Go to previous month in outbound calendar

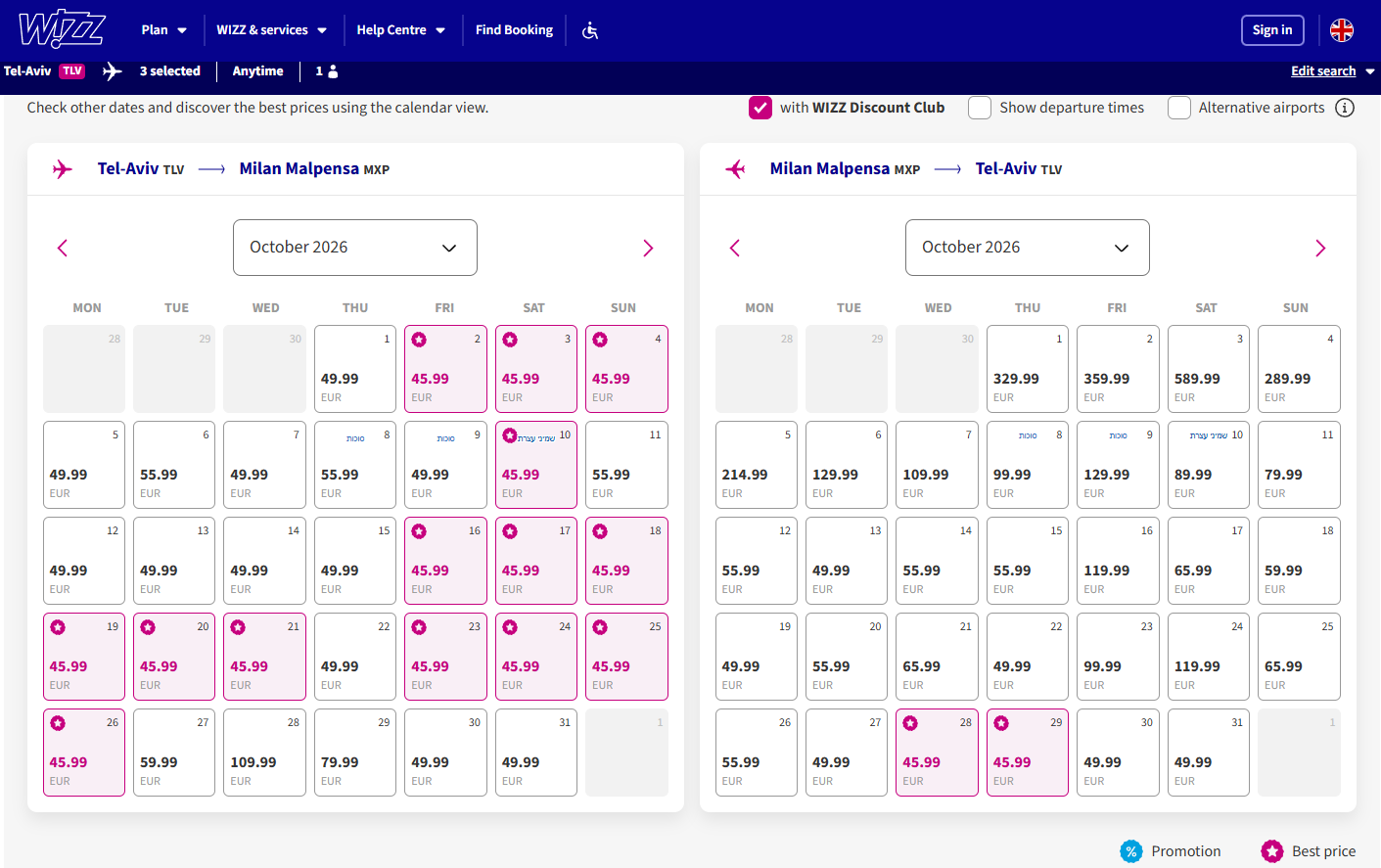click(63, 249)
